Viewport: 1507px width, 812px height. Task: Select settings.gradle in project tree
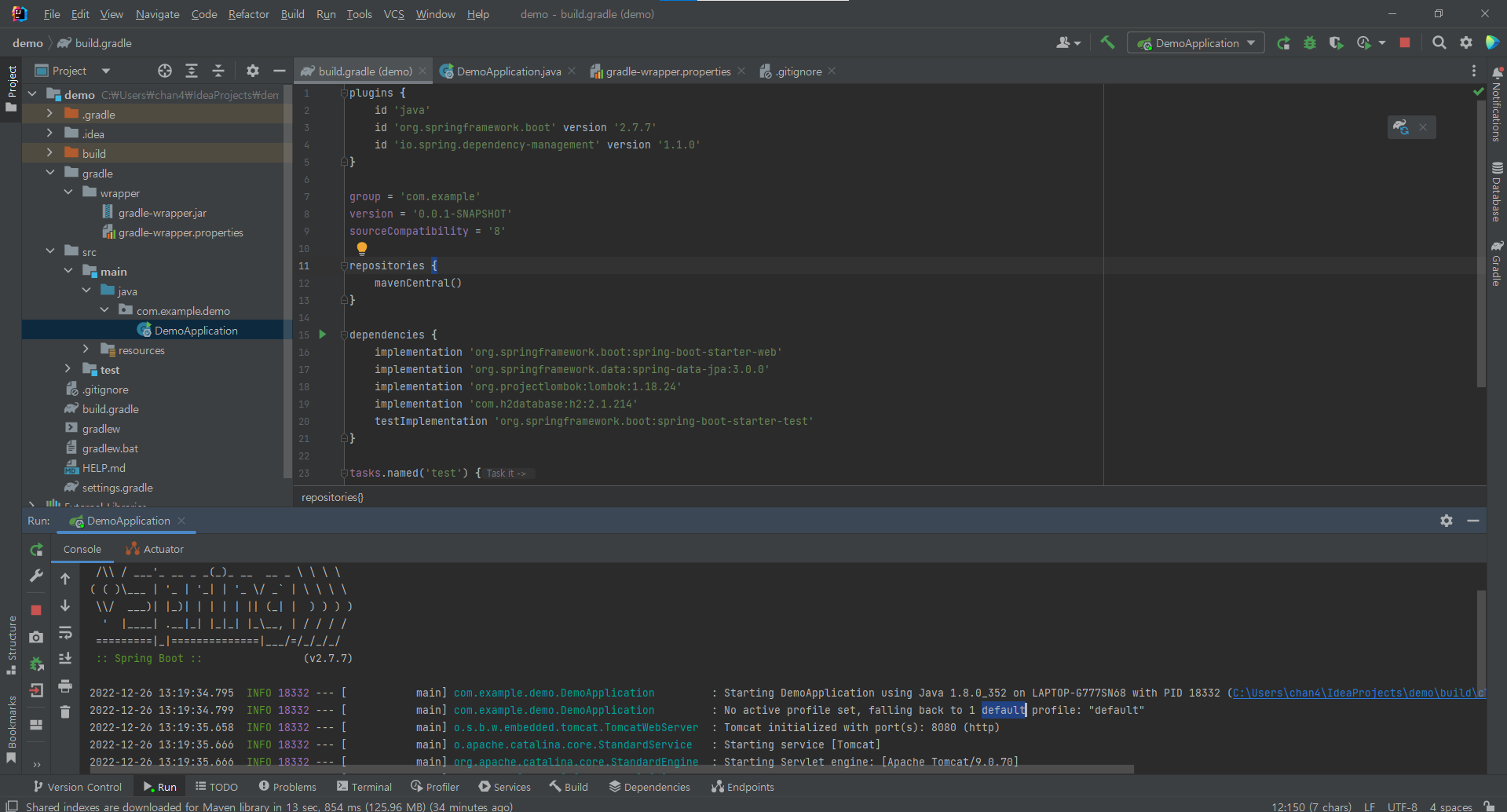click(117, 488)
